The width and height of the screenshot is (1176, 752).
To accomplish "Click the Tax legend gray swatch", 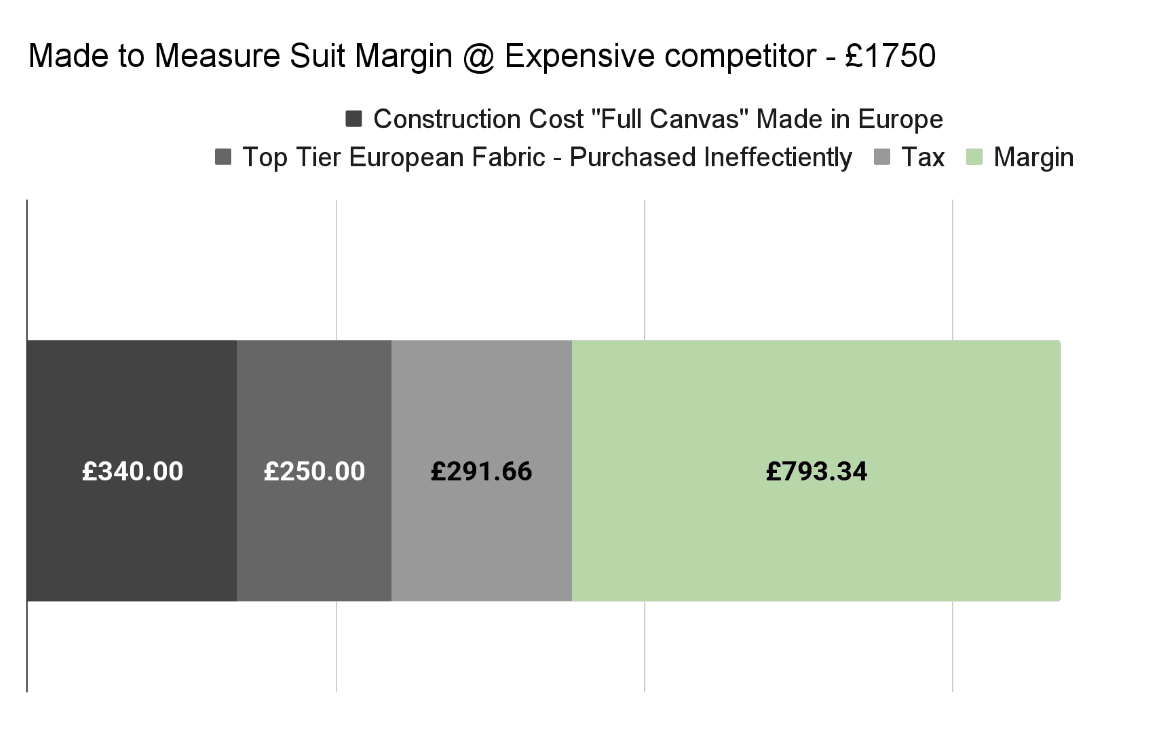I will [x=882, y=157].
